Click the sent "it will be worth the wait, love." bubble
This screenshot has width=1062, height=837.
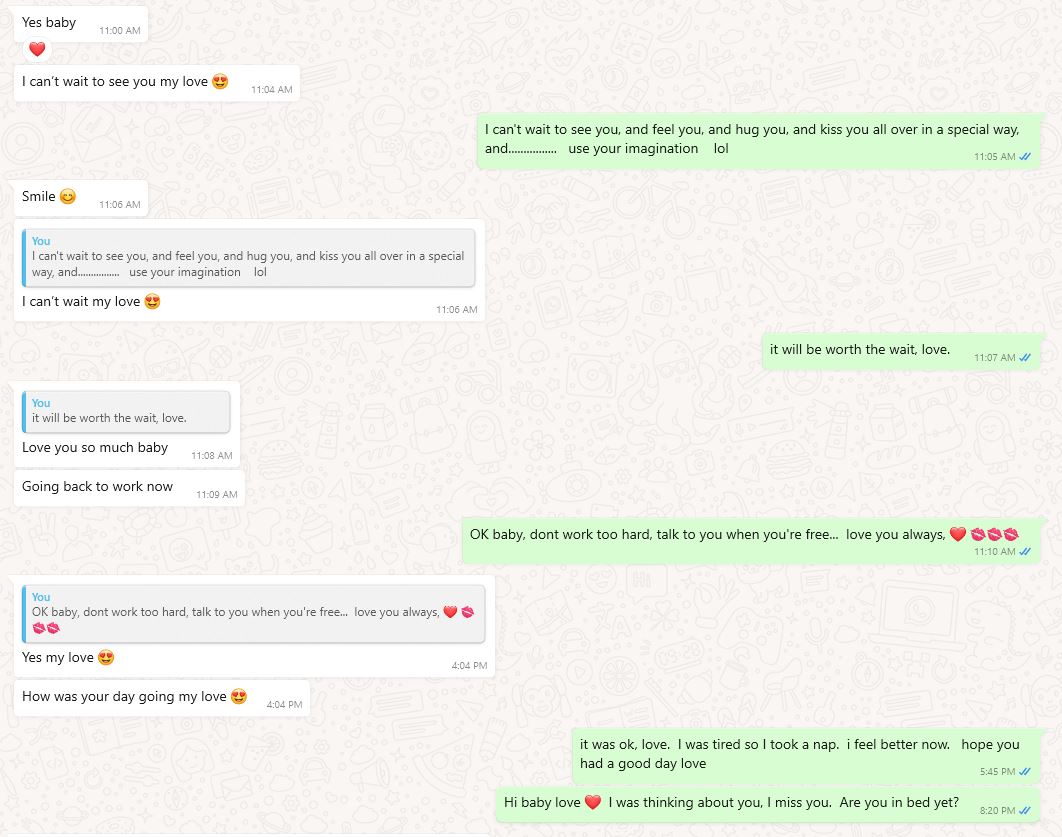click(860, 350)
